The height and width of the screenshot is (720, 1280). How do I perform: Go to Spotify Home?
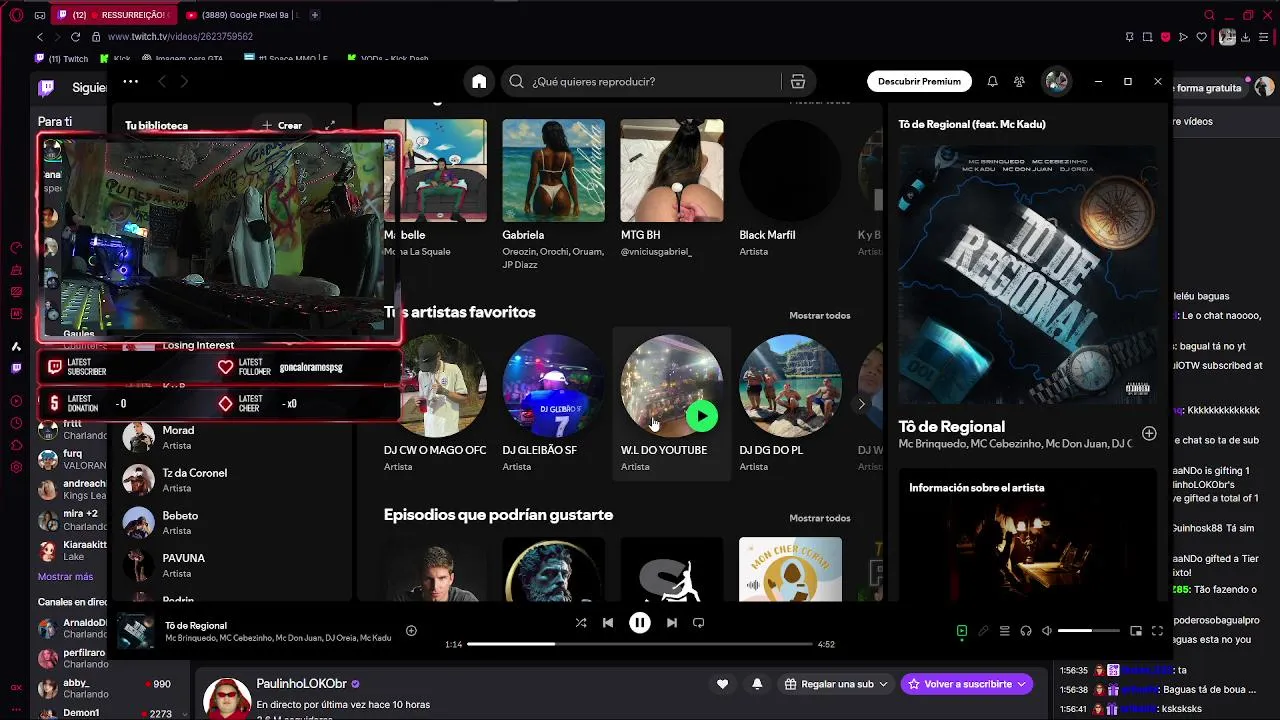[479, 82]
